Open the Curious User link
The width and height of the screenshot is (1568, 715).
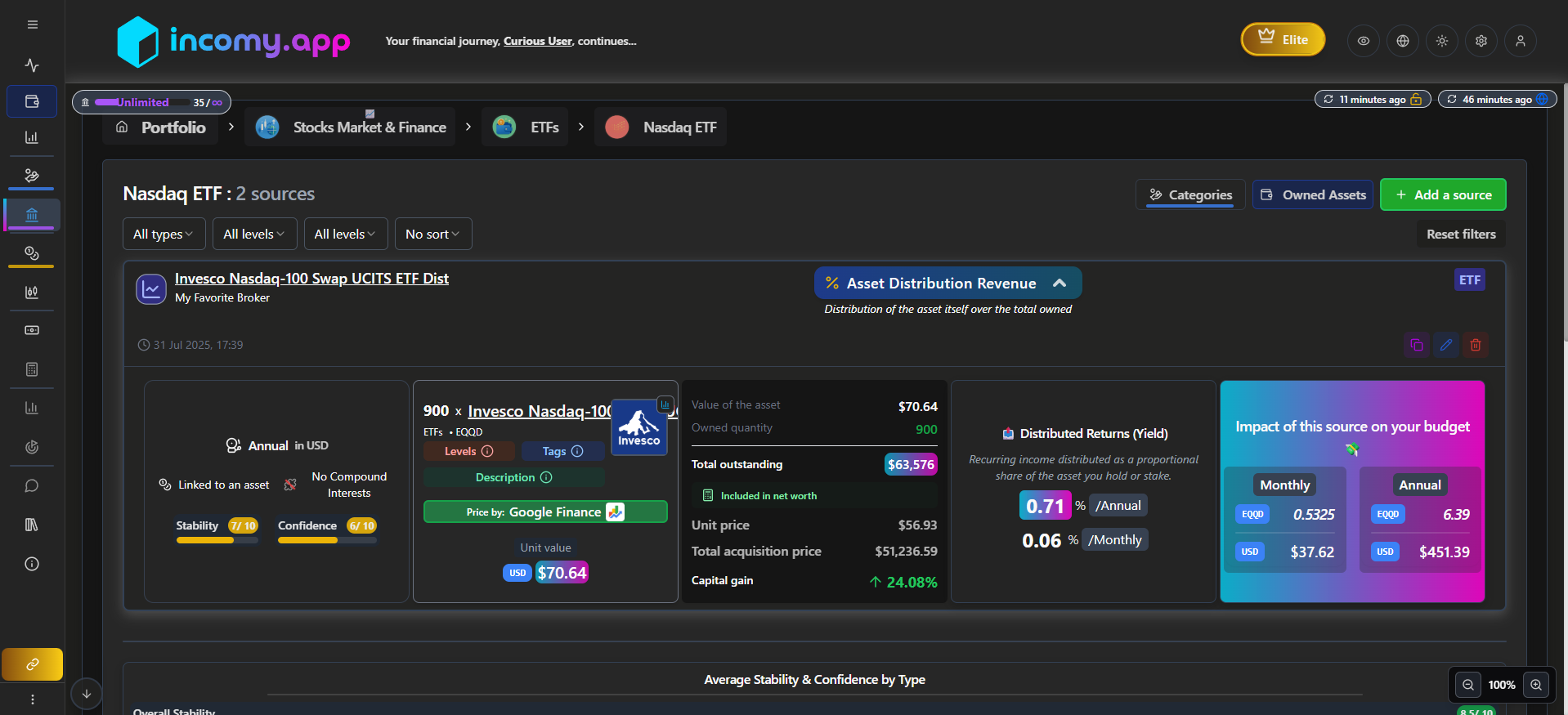coord(537,41)
